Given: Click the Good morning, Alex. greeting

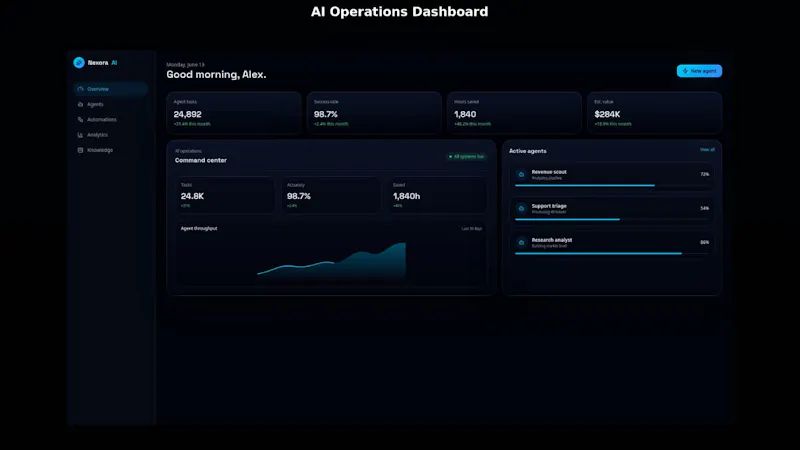Looking at the screenshot, I should (216, 74).
